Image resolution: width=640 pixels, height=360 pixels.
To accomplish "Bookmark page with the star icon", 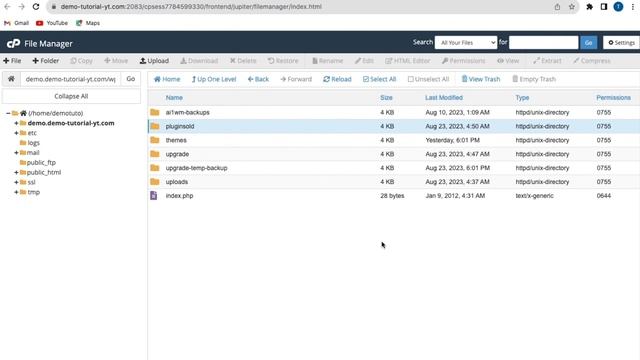I will (571, 7).
